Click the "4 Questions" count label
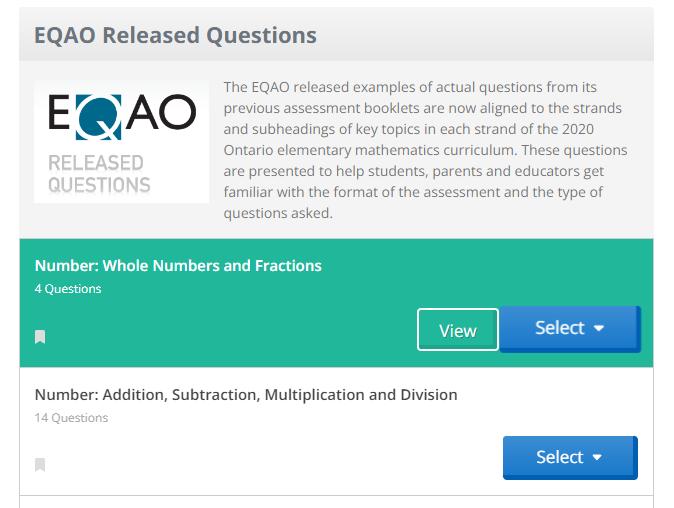674x508 pixels. click(x=68, y=289)
